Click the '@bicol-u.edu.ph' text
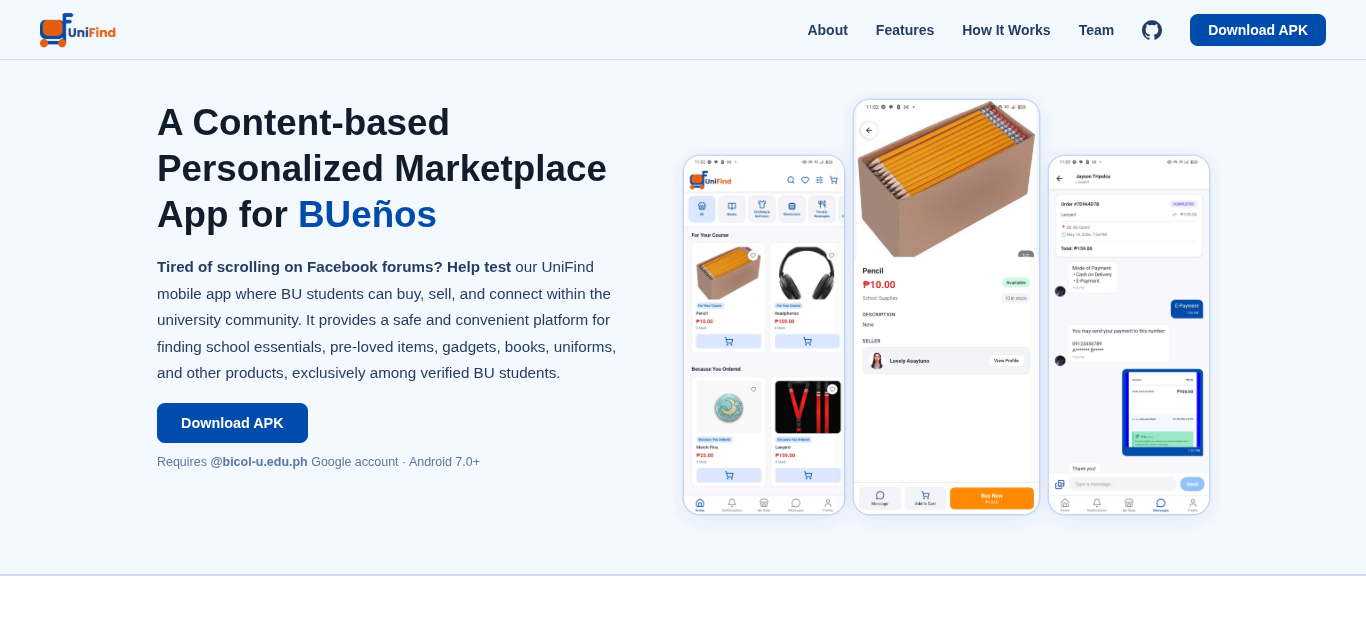This screenshot has height=631, width=1366. 259,461
